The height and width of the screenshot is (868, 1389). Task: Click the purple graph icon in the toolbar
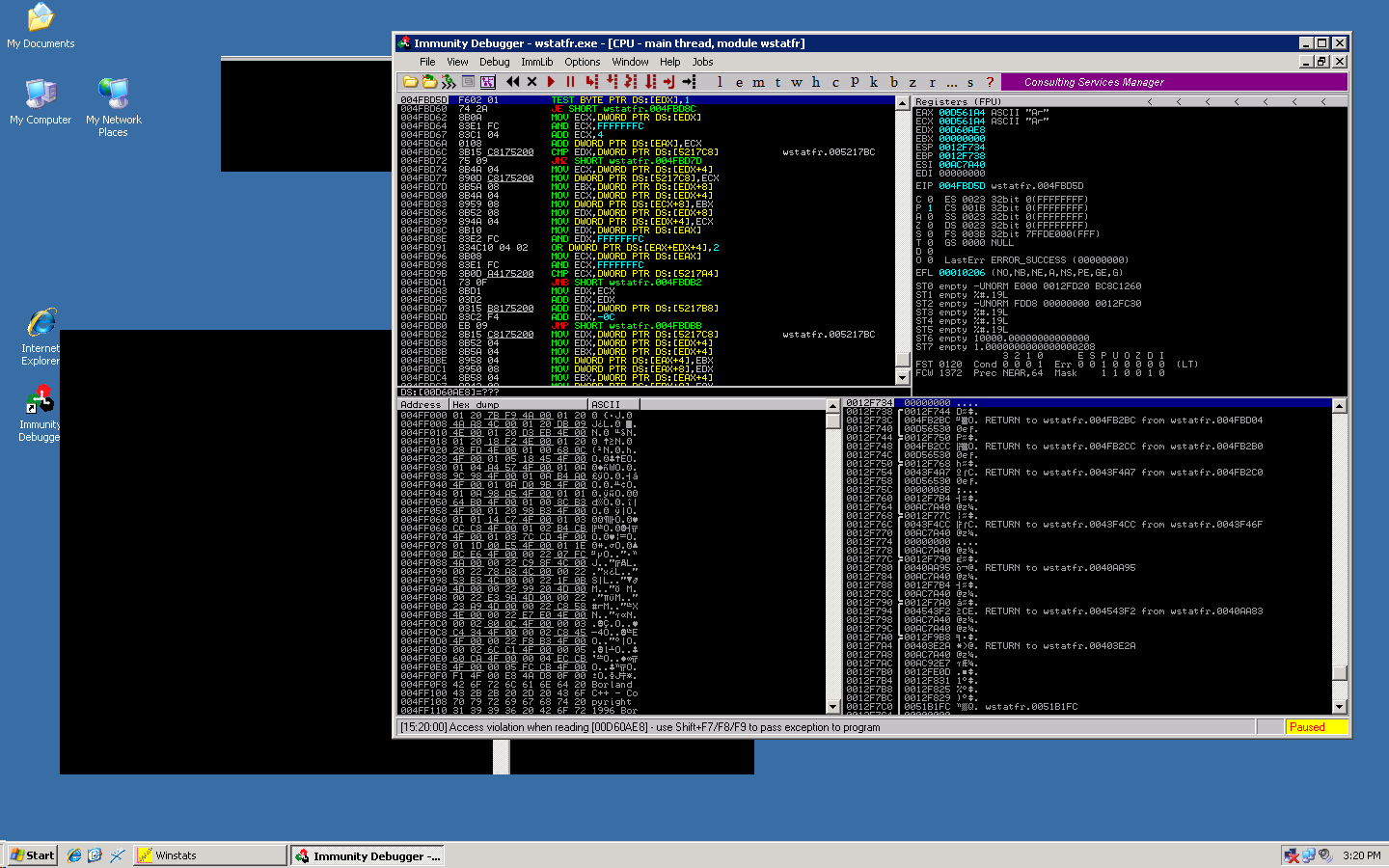pyautogui.click(x=487, y=82)
